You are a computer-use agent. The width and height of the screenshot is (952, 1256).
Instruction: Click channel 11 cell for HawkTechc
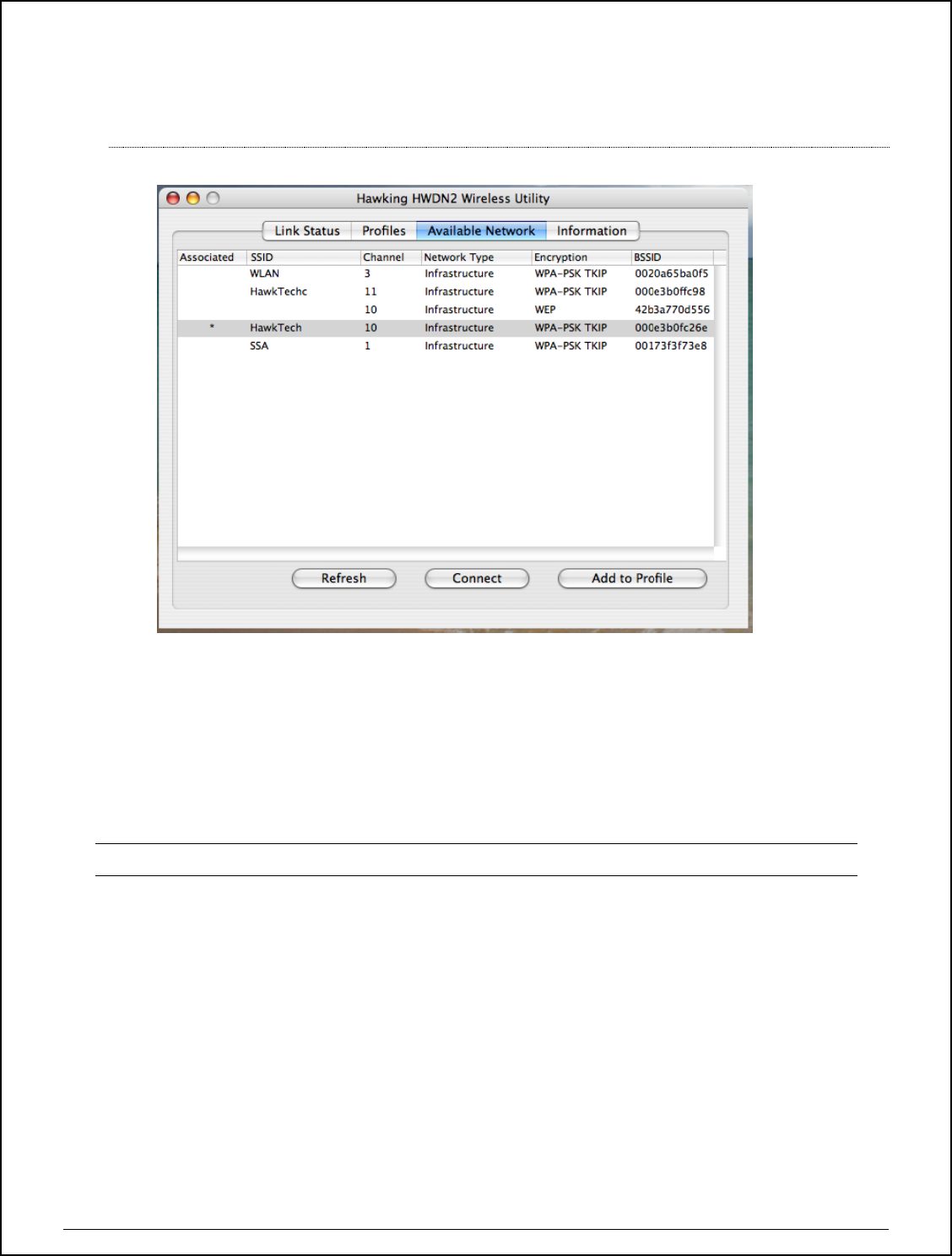point(371,291)
